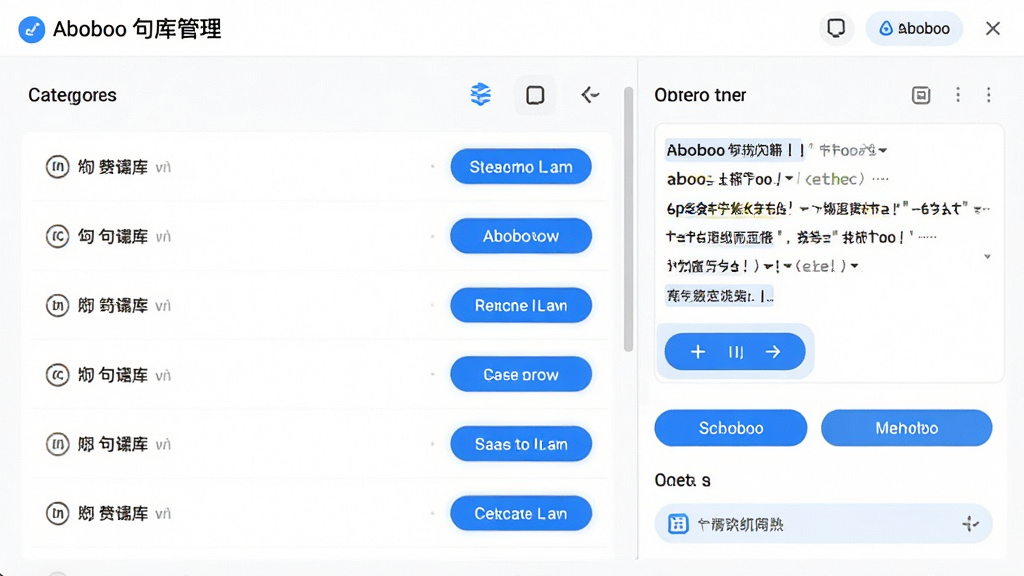1024x576 pixels.
Task: Click the Aboboo account pill button
Action: [914, 29]
